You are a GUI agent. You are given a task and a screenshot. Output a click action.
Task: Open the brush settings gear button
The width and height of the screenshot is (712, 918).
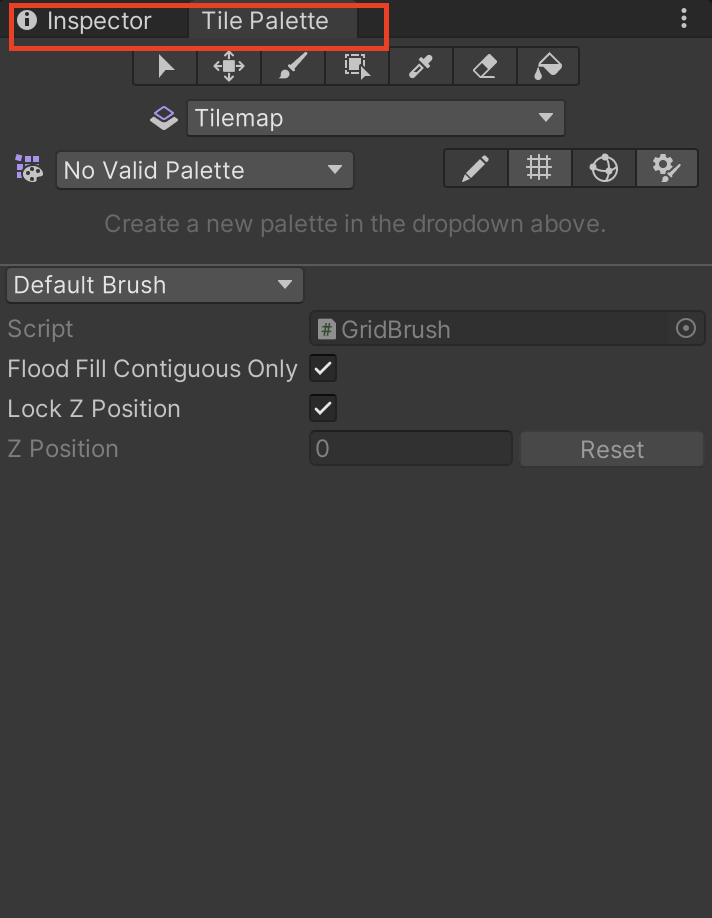666,169
